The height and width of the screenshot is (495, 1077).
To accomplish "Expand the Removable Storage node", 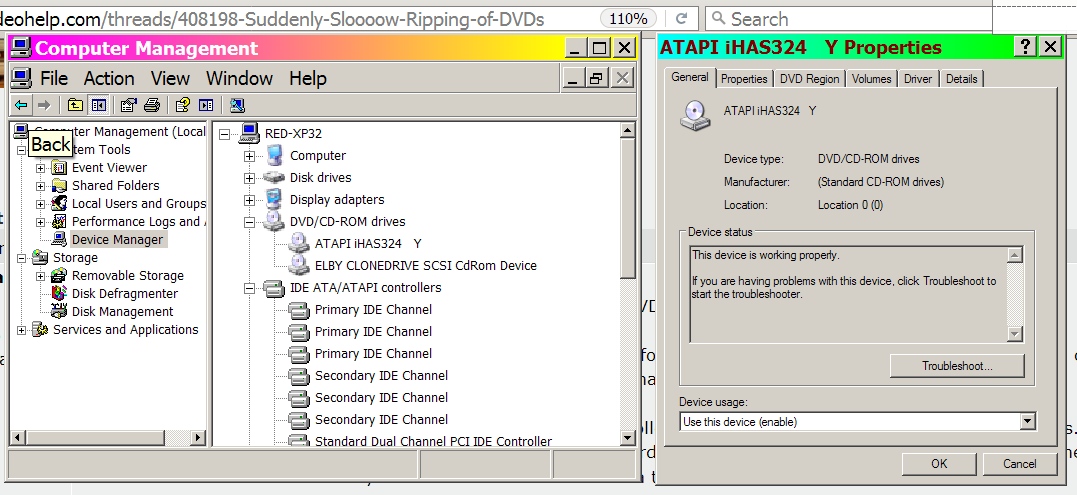I will click(x=41, y=275).
